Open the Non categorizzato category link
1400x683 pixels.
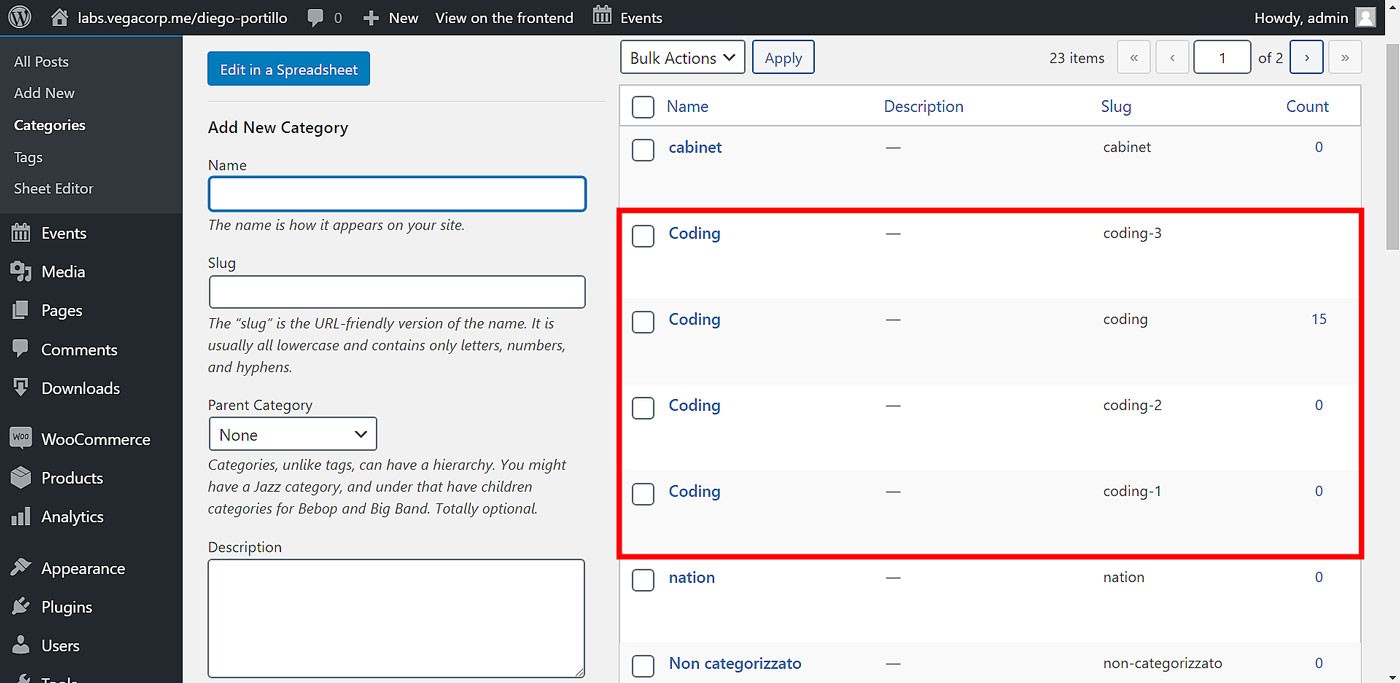point(735,663)
